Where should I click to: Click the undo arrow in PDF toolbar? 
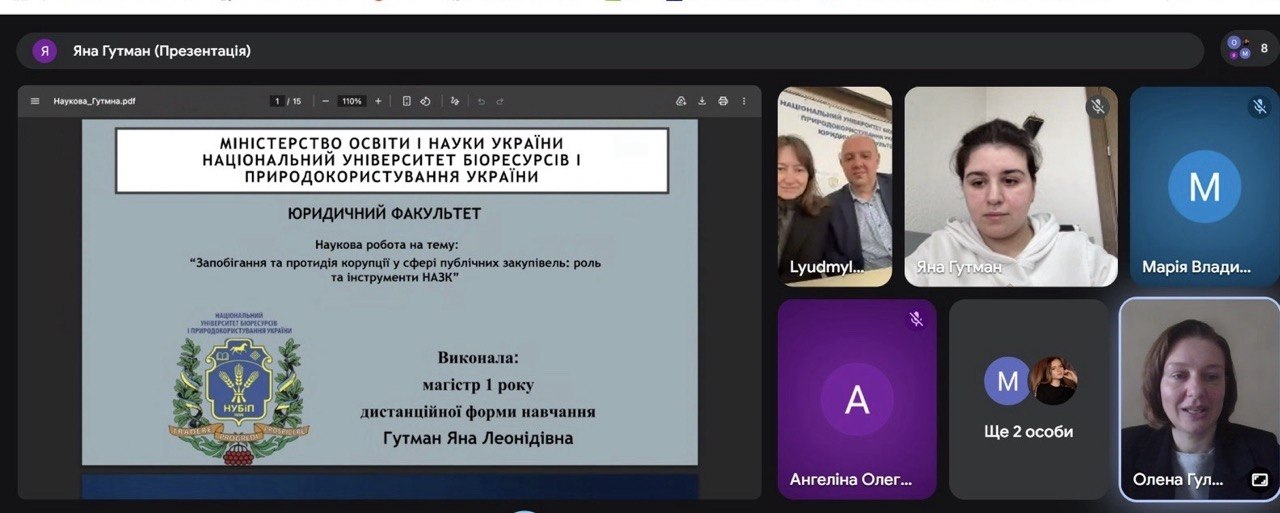click(x=481, y=101)
